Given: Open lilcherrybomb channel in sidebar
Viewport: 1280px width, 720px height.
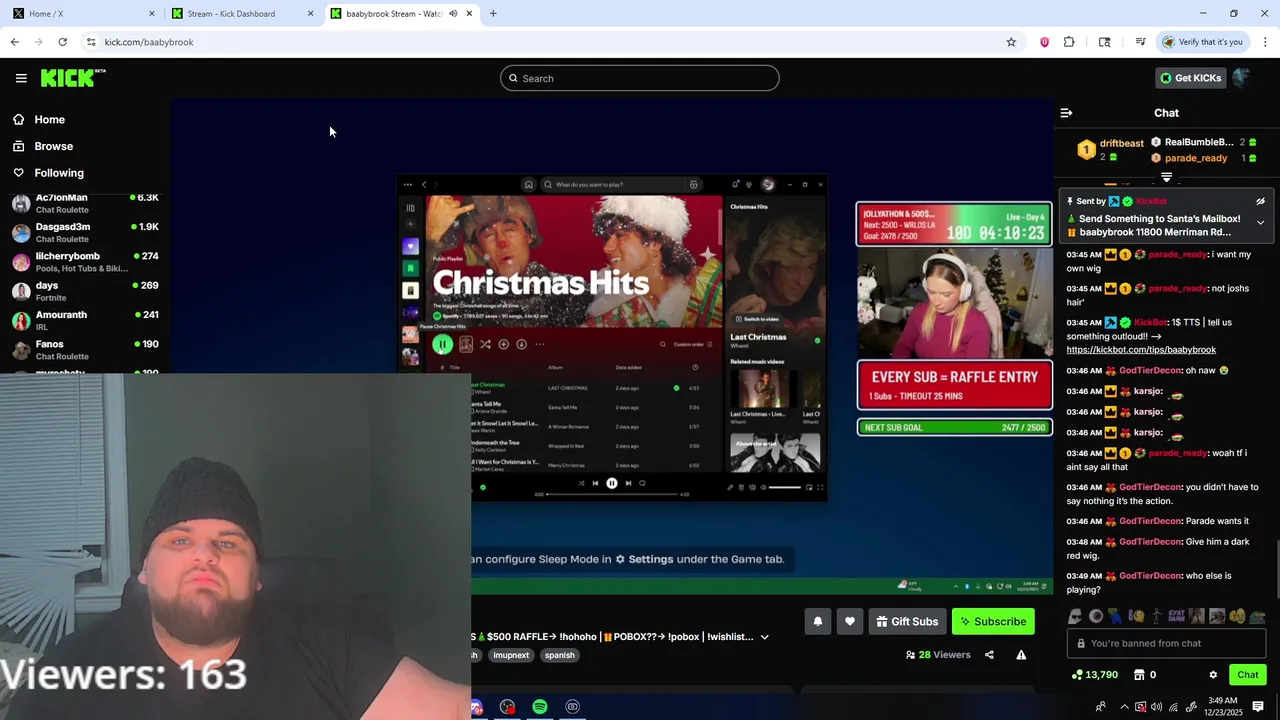Looking at the screenshot, I should [x=85, y=262].
